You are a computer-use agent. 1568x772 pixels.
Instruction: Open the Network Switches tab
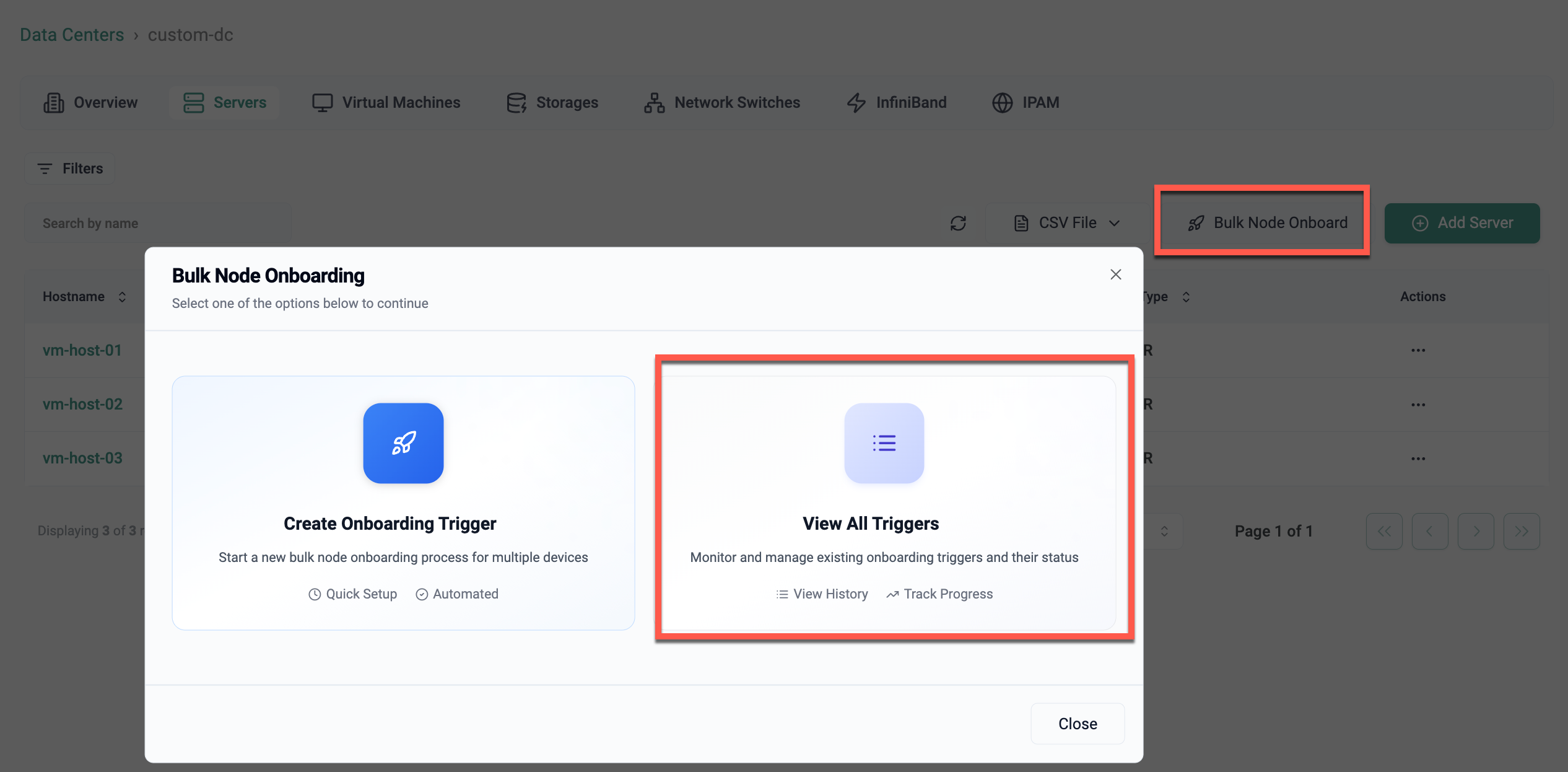pos(721,102)
